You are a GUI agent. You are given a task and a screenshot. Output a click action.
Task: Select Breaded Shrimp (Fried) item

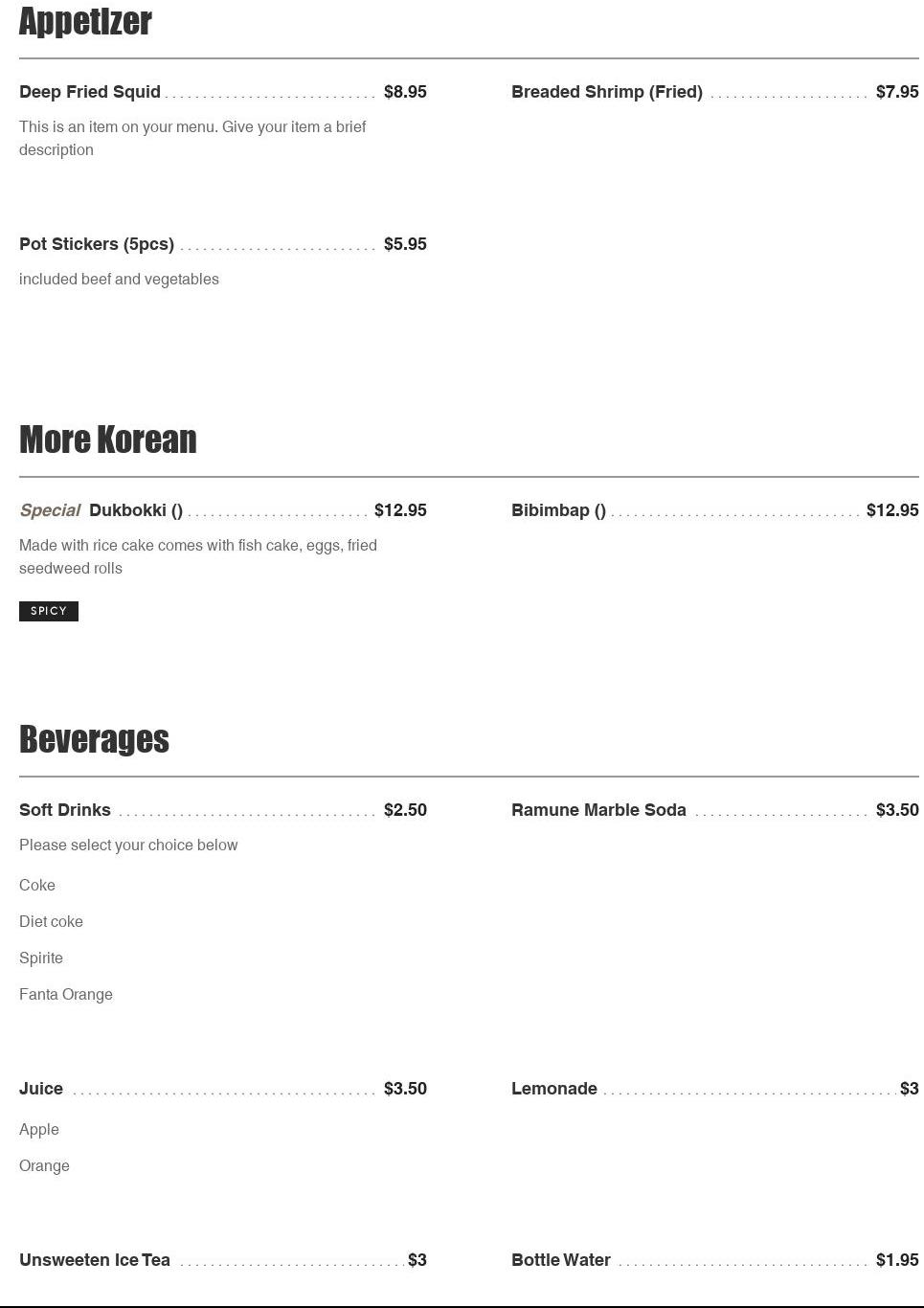tap(606, 92)
